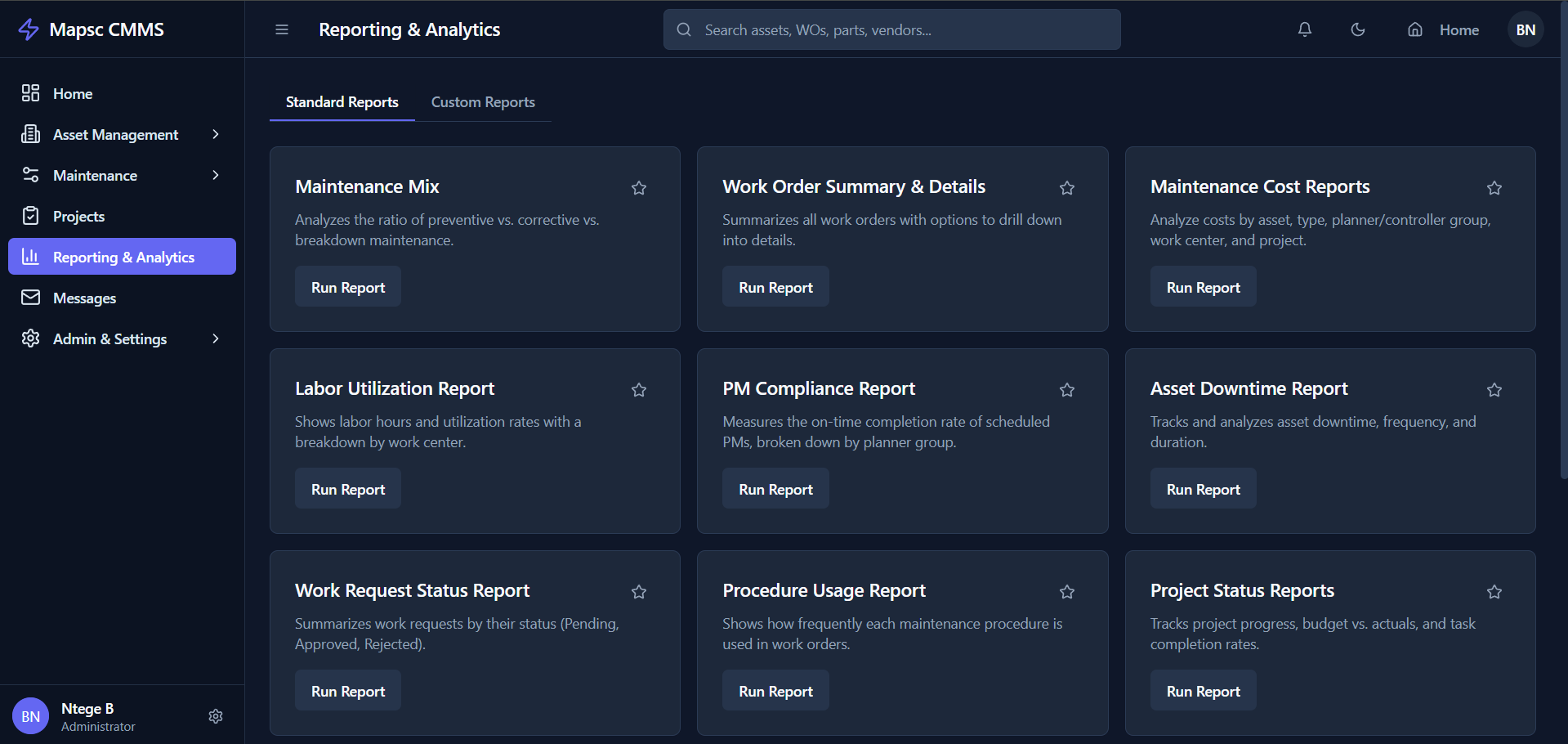Star the Asset Downtime Report

[x=1494, y=390]
